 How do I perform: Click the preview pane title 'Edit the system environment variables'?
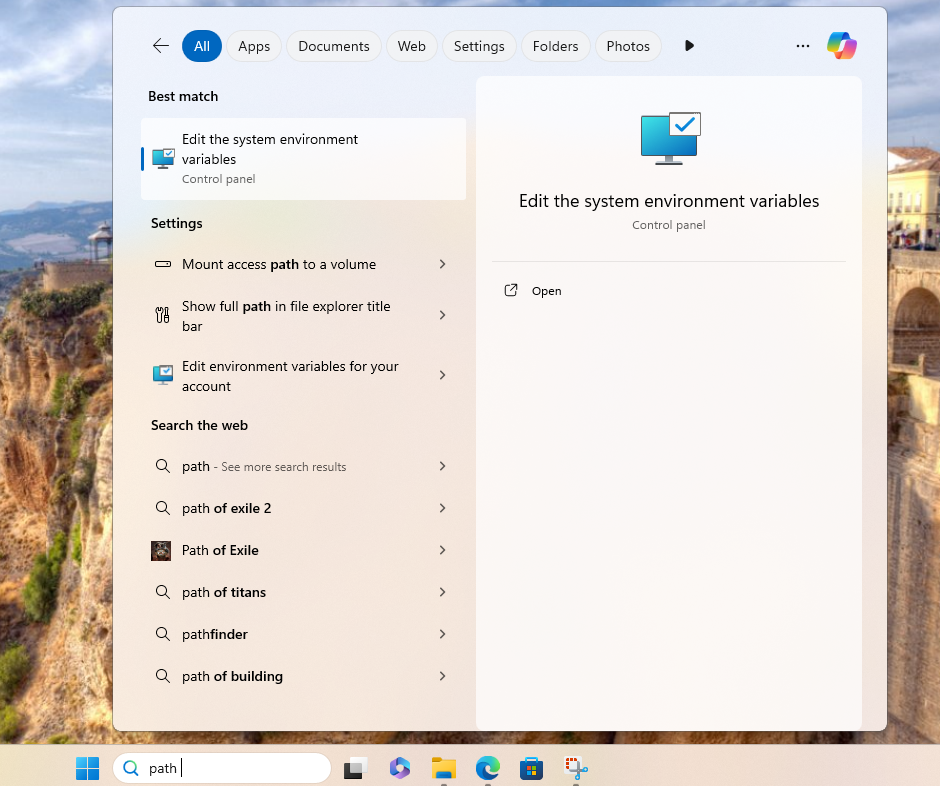click(669, 201)
